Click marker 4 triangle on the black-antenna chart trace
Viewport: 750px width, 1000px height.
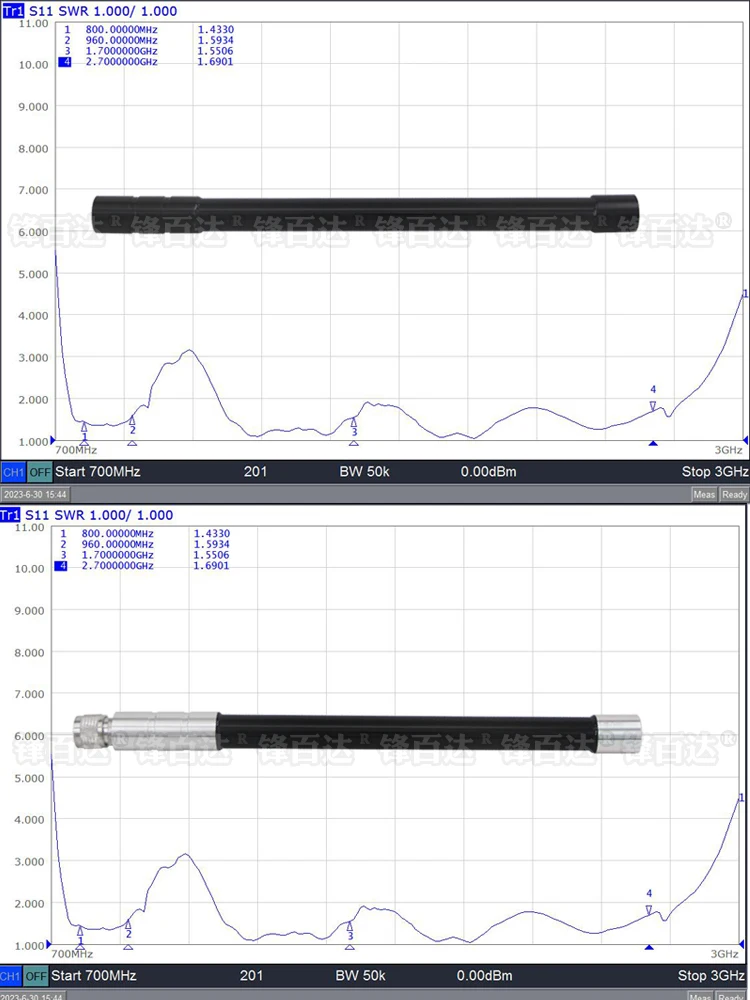click(x=653, y=406)
